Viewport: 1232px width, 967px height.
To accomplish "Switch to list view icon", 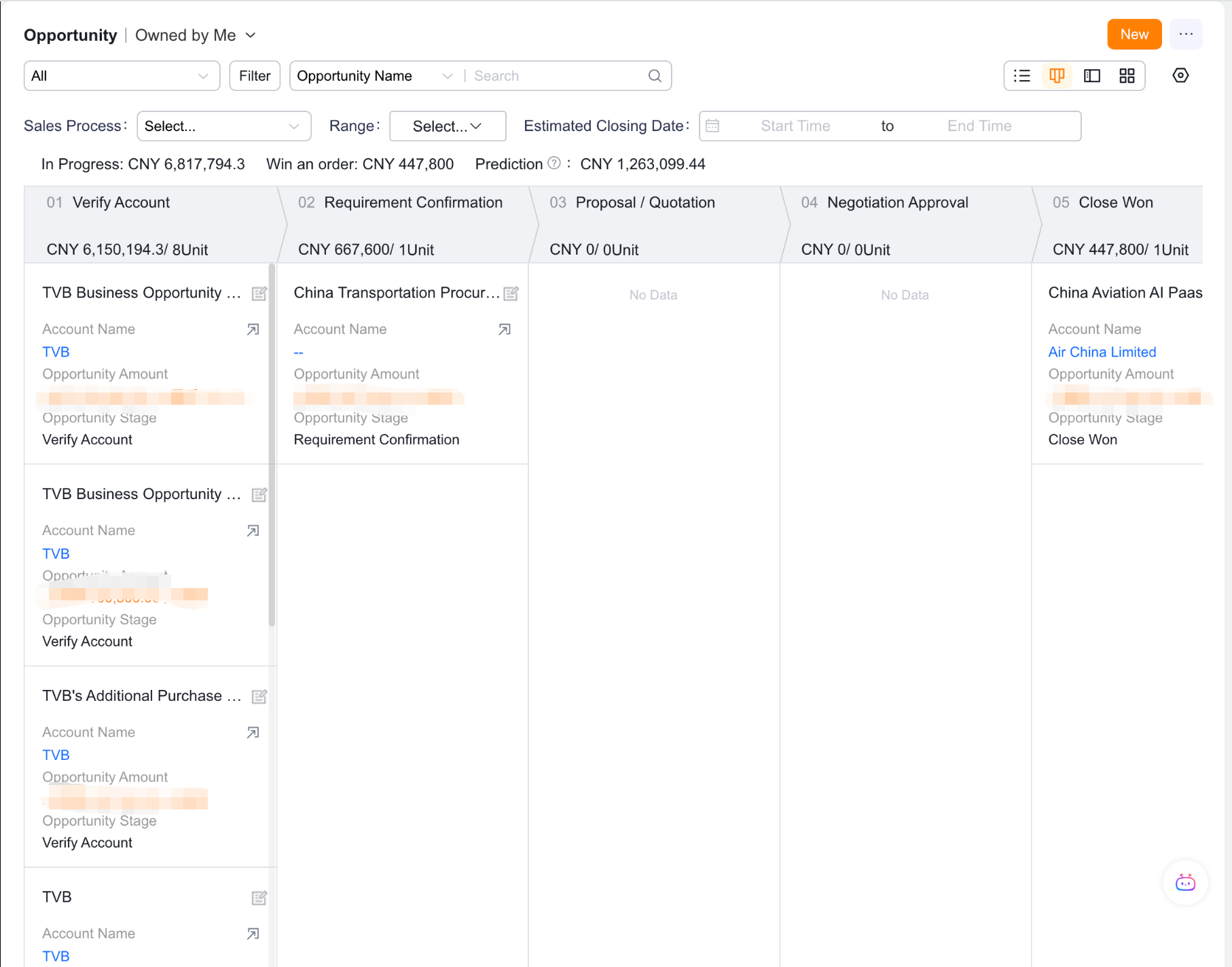I will pos(1021,75).
